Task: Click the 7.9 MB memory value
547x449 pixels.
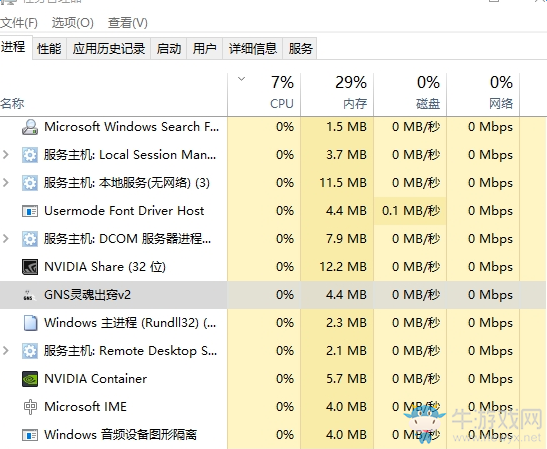Action: click(346, 239)
